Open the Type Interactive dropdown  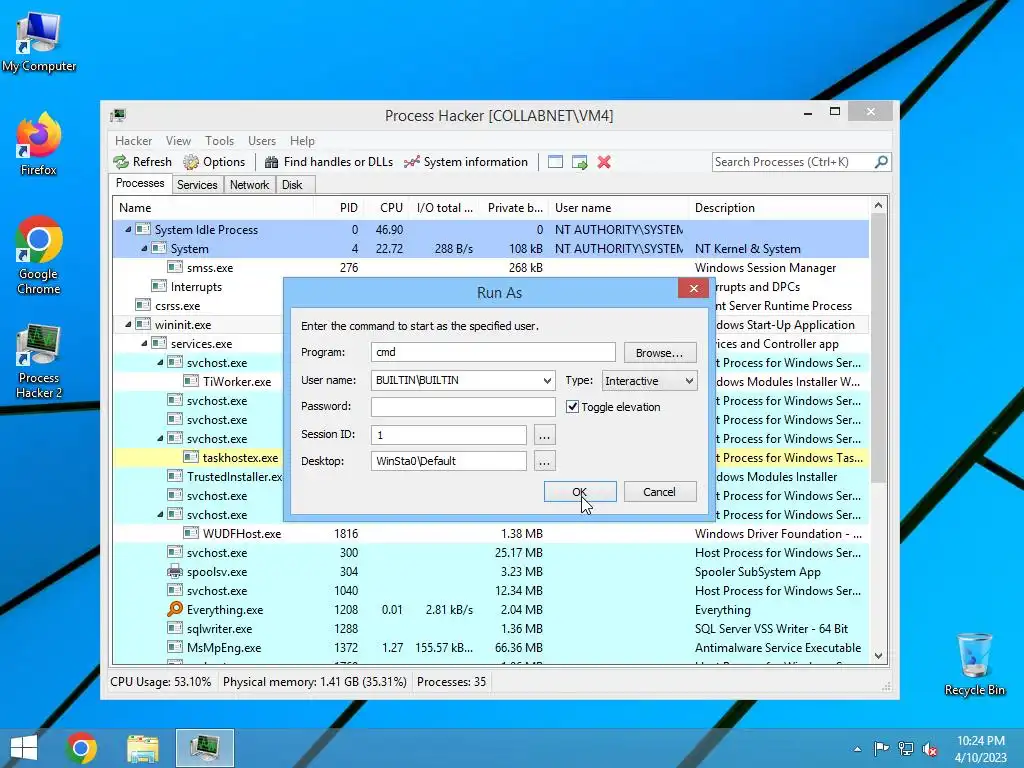689,381
